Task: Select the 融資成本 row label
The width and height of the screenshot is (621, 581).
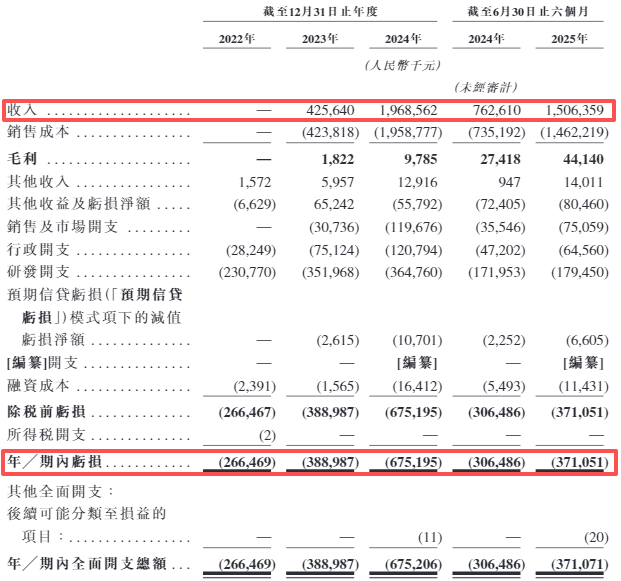Action: 38,385
